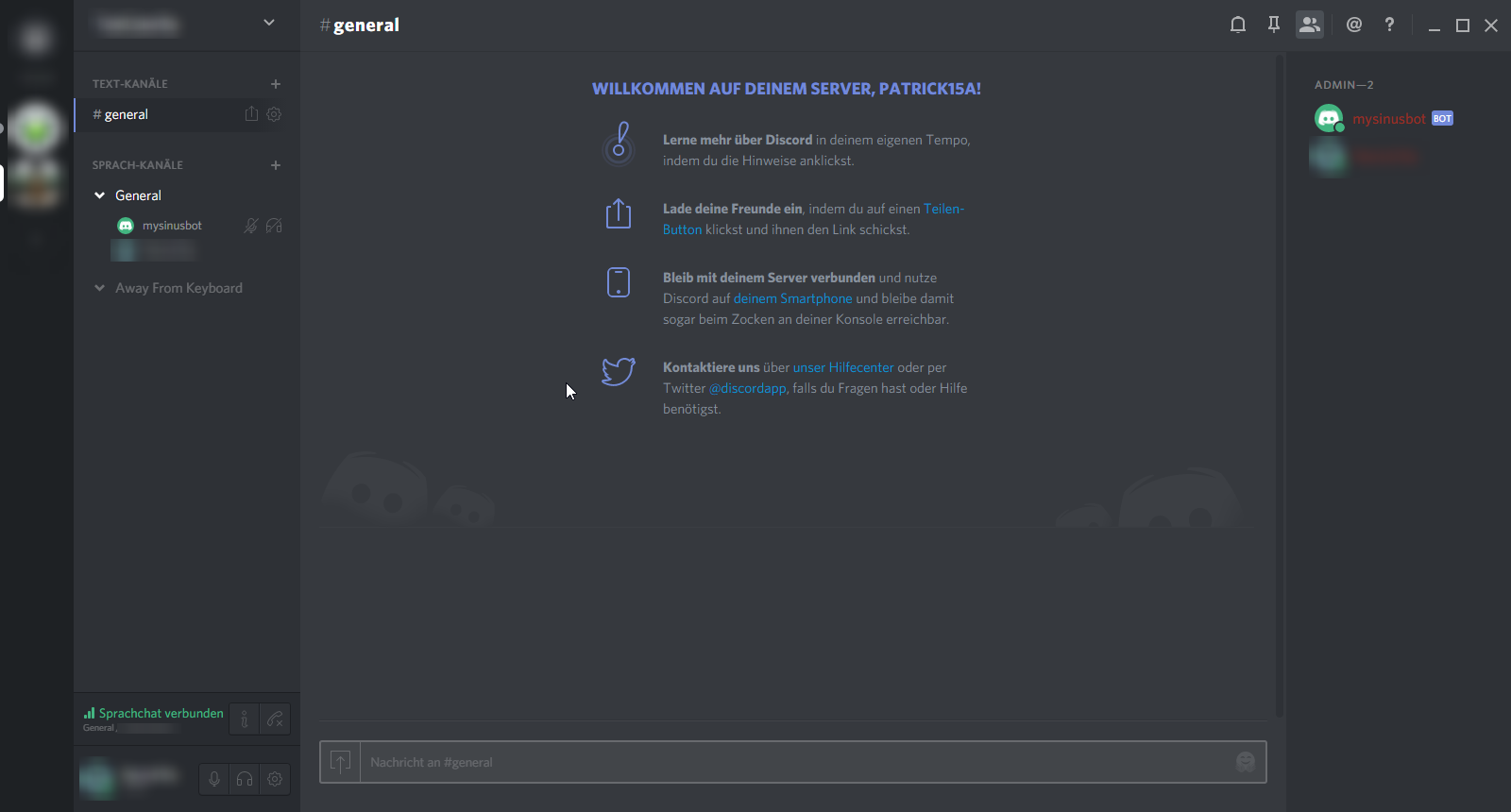Open emoji picker in message box
The image size is (1511, 812).
1246,762
